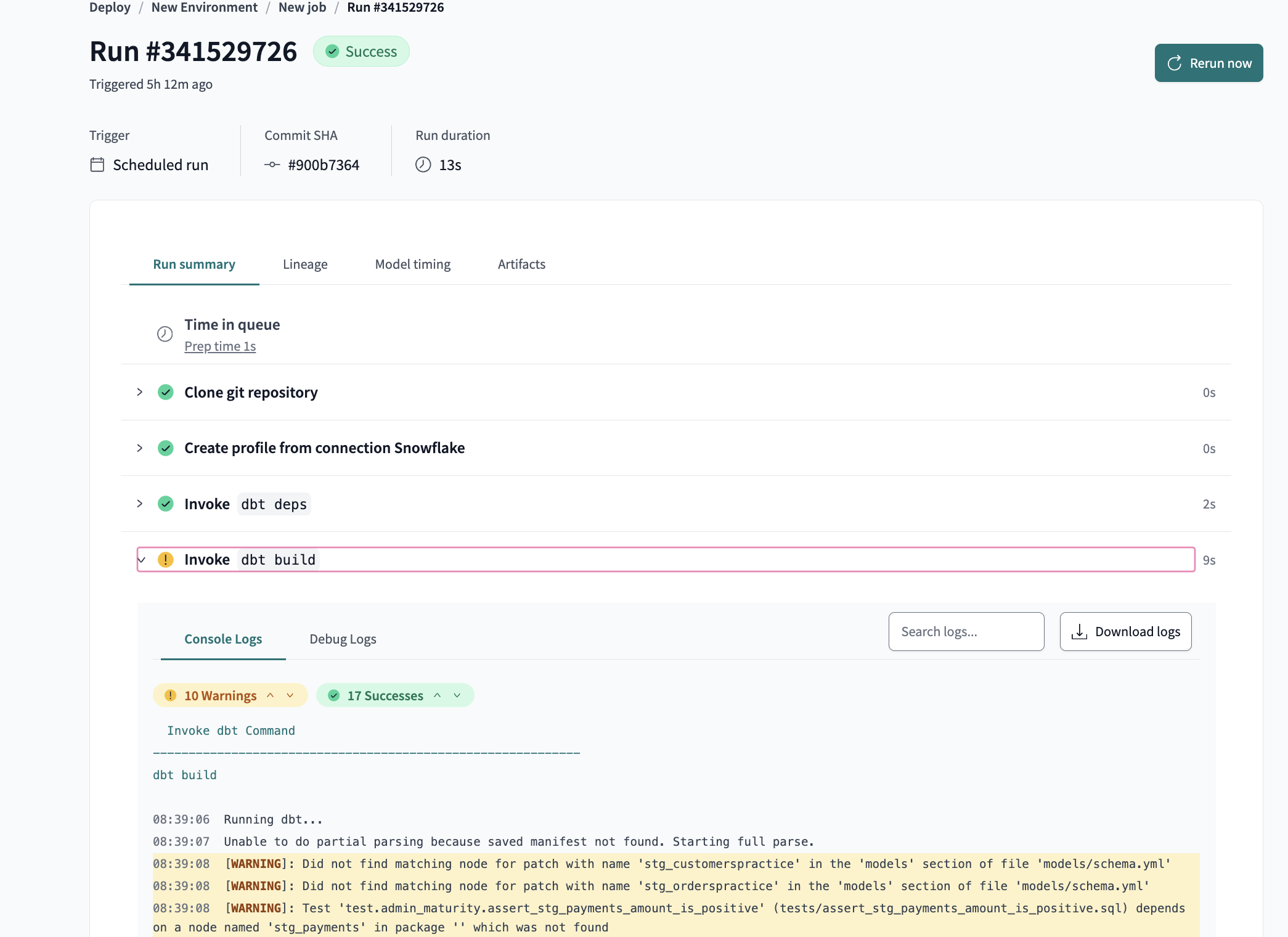Click the download icon in Download logs button
This screenshot has width=1288, height=937.
tap(1080, 631)
